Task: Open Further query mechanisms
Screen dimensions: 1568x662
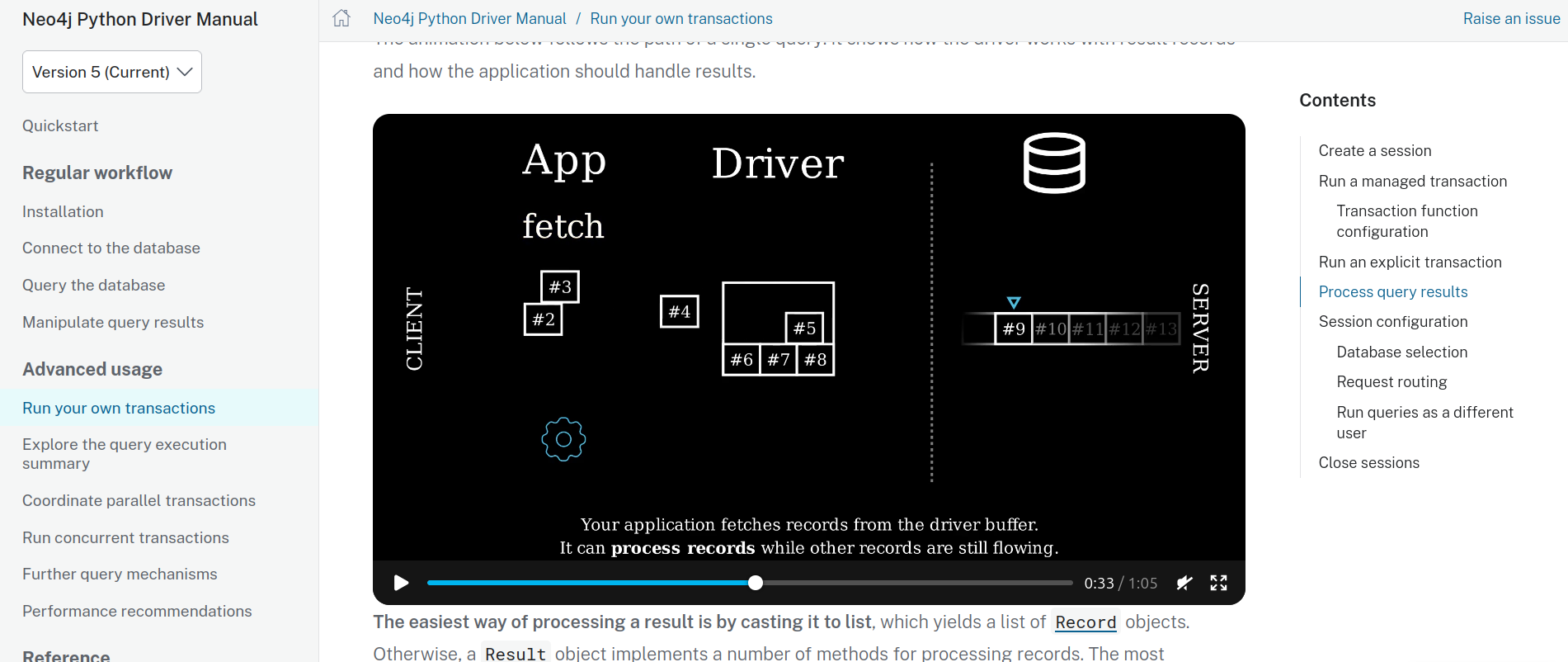Action: [x=120, y=574]
